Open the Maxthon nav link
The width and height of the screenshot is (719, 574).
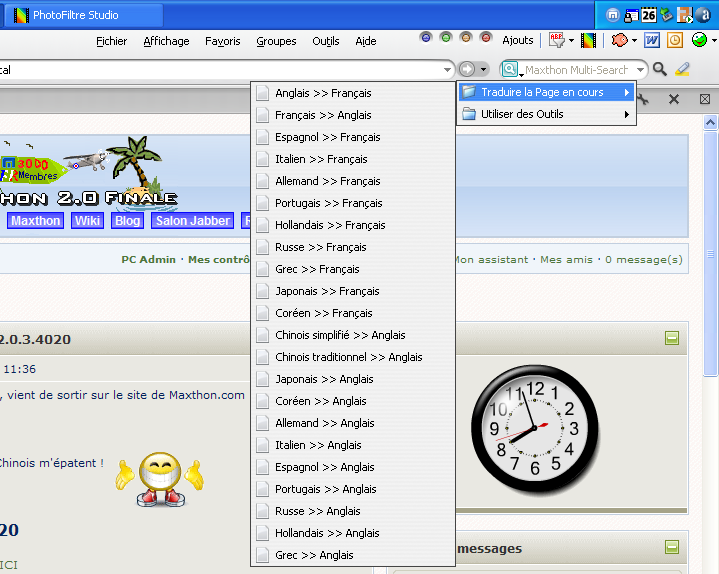coord(35,221)
